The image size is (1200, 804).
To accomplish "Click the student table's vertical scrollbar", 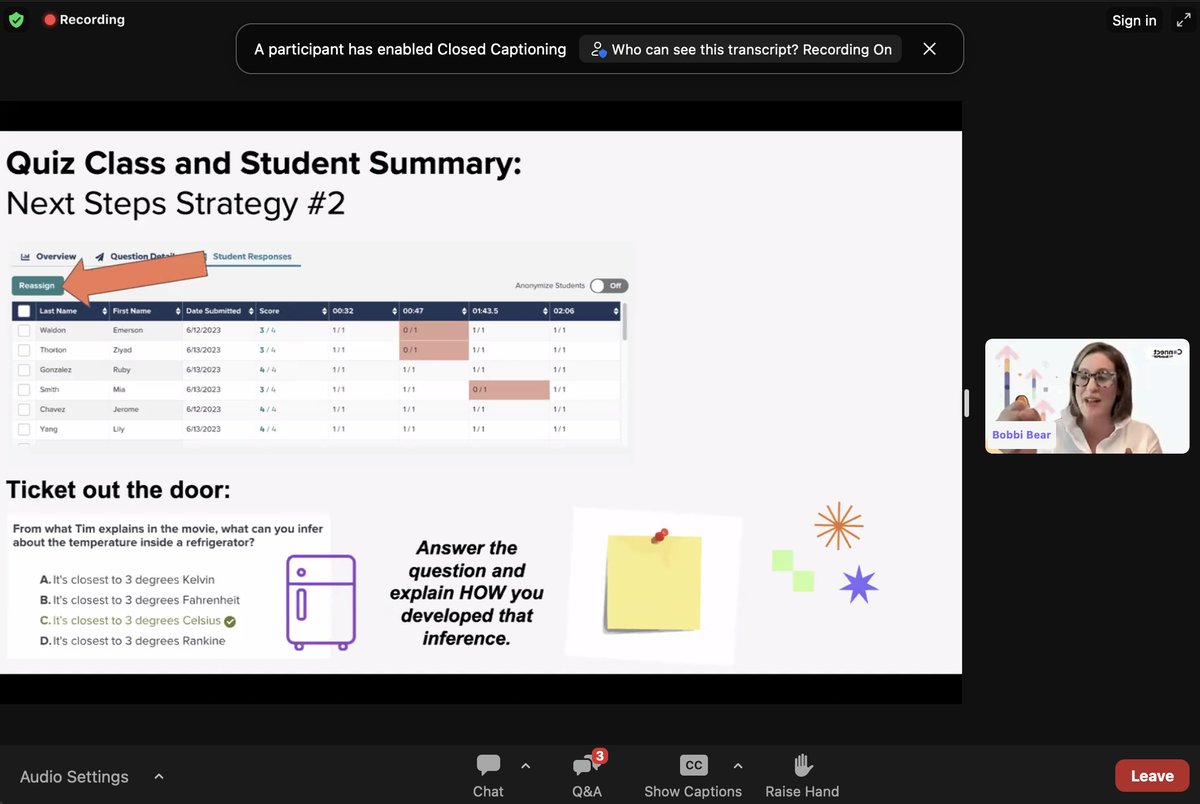I will [626, 322].
